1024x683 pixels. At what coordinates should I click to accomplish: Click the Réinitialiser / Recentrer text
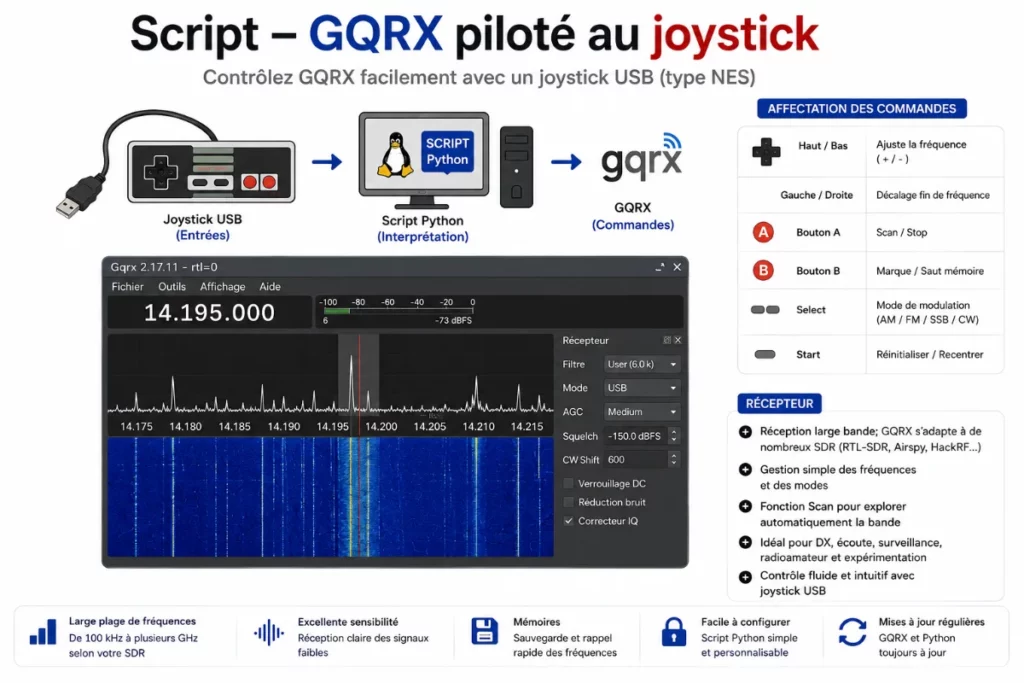pyautogui.click(x=929, y=355)
